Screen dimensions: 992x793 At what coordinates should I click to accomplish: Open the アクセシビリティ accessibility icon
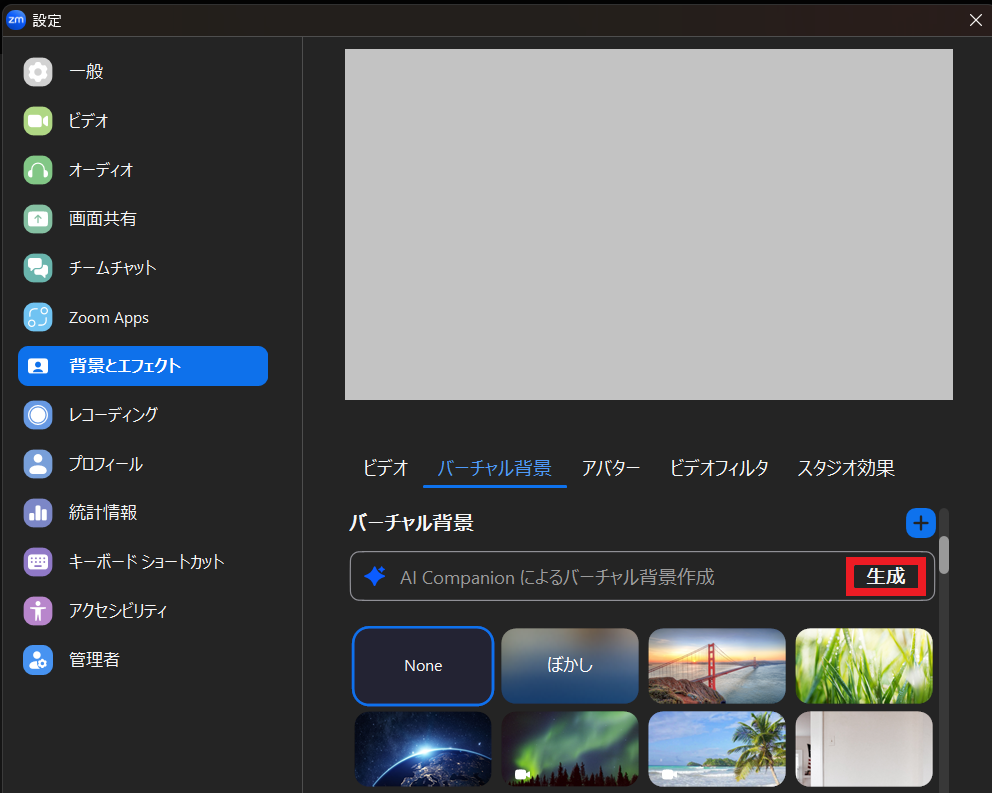tap(38, 610)
